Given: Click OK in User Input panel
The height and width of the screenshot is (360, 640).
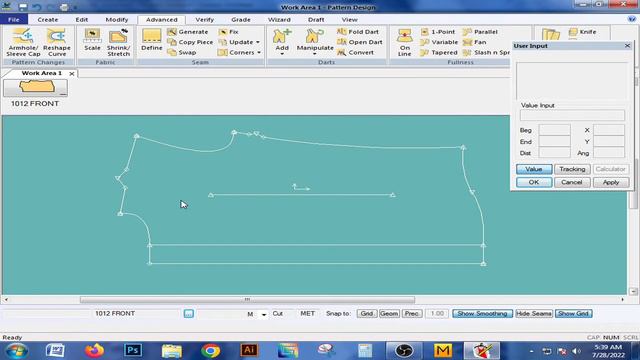Looking at the screenshot, I should tap(534, 182).
